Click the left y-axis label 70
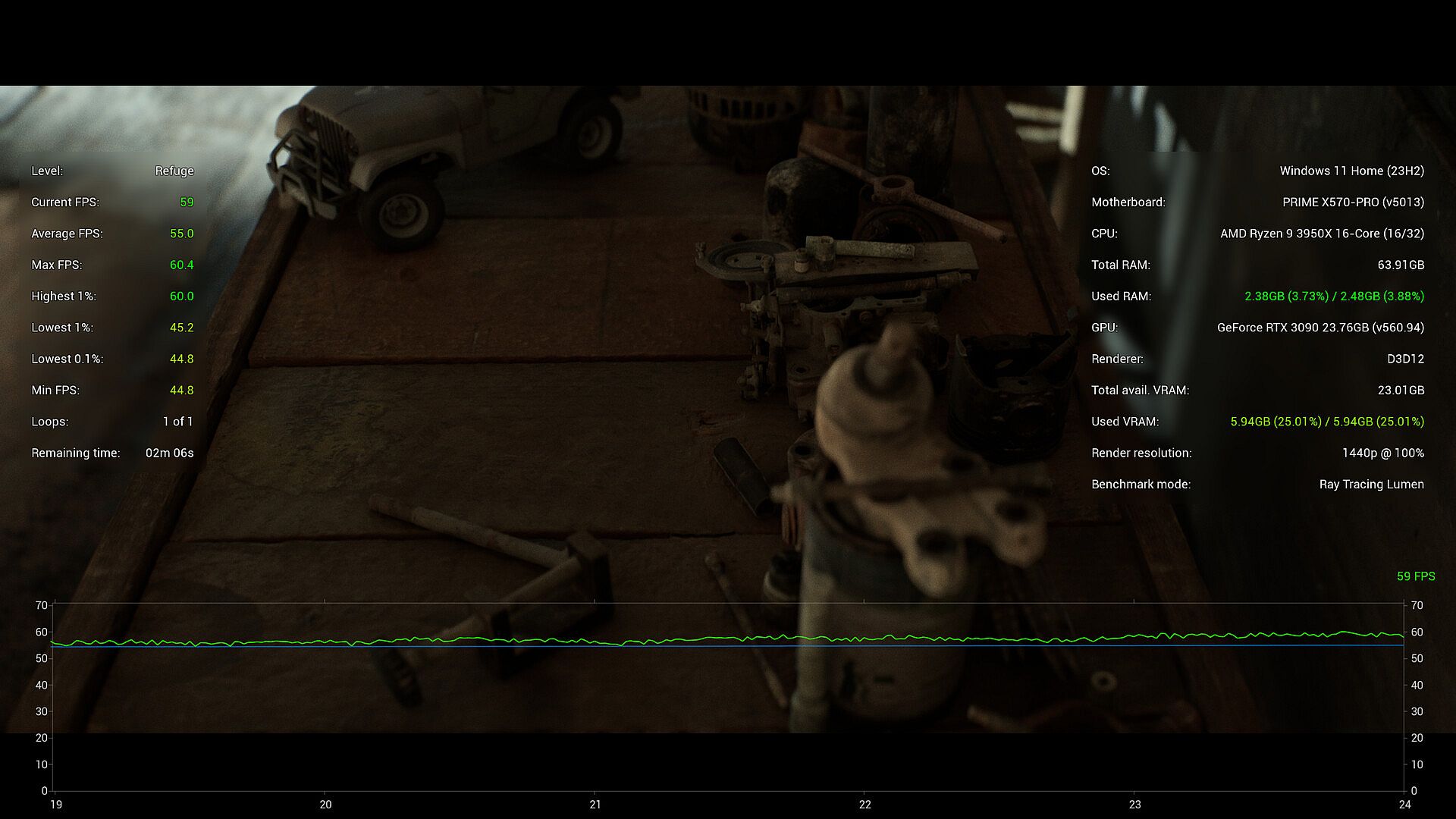 [x=41, y=605]
